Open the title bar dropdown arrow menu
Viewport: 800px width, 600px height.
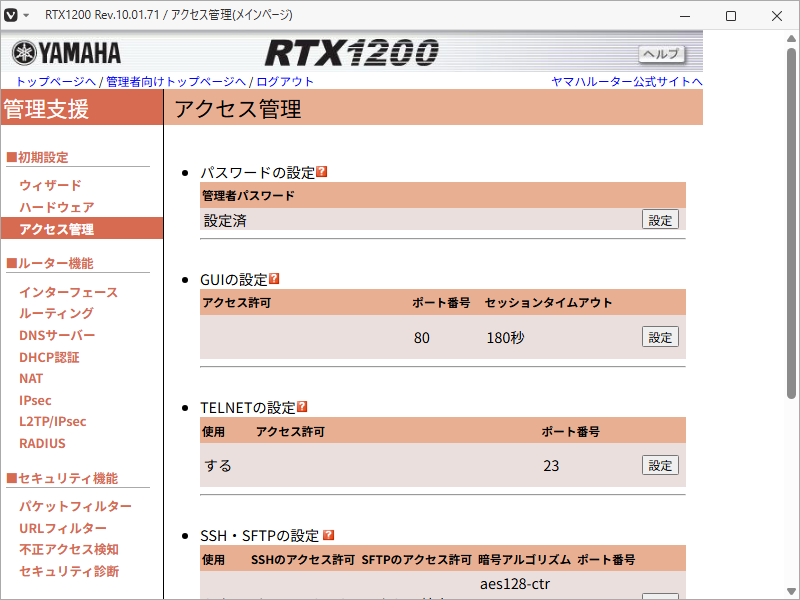pos(26,15)
